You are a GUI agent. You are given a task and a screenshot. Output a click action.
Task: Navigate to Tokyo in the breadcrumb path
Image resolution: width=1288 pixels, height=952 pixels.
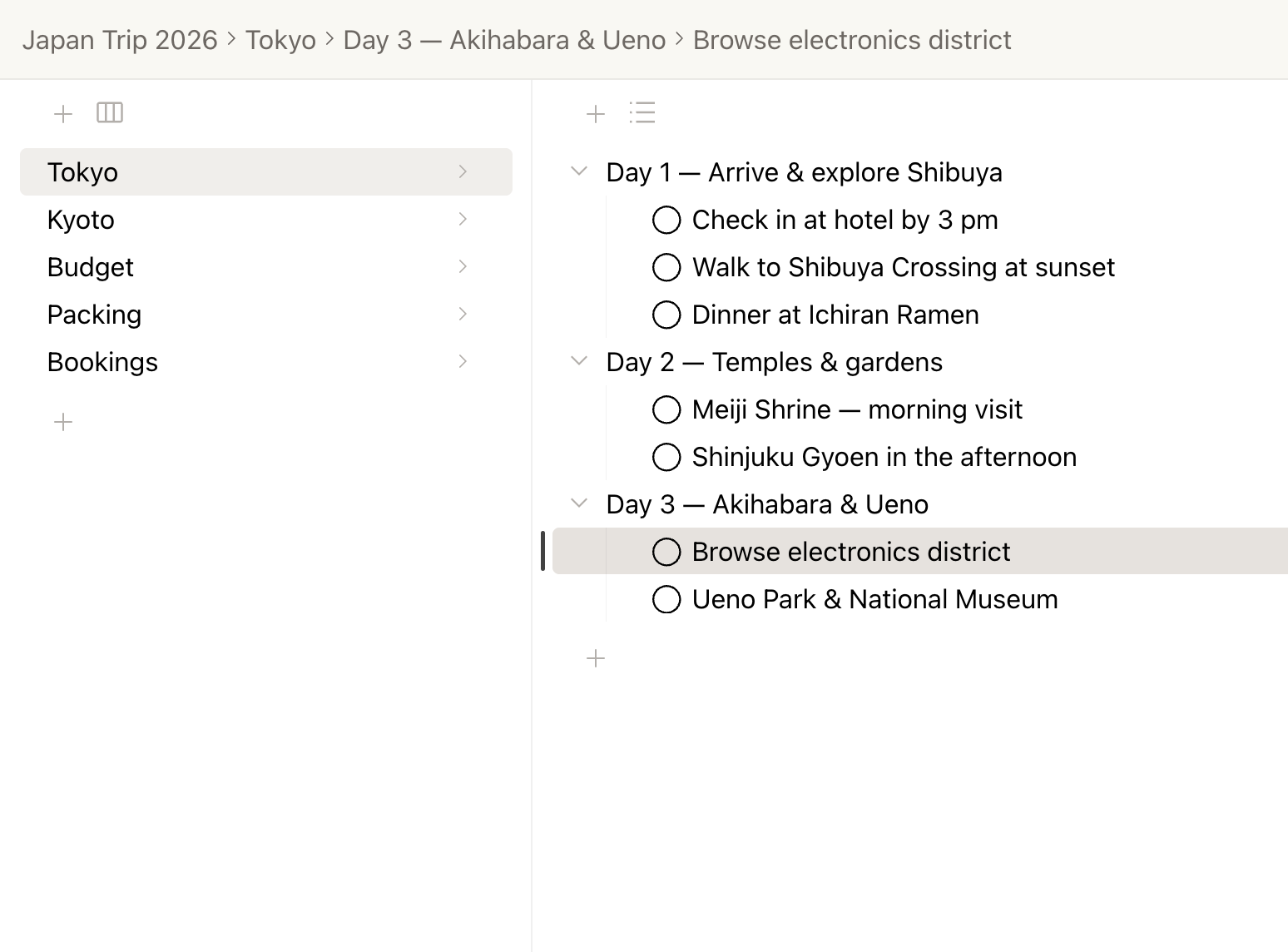(x=280, y=40)
